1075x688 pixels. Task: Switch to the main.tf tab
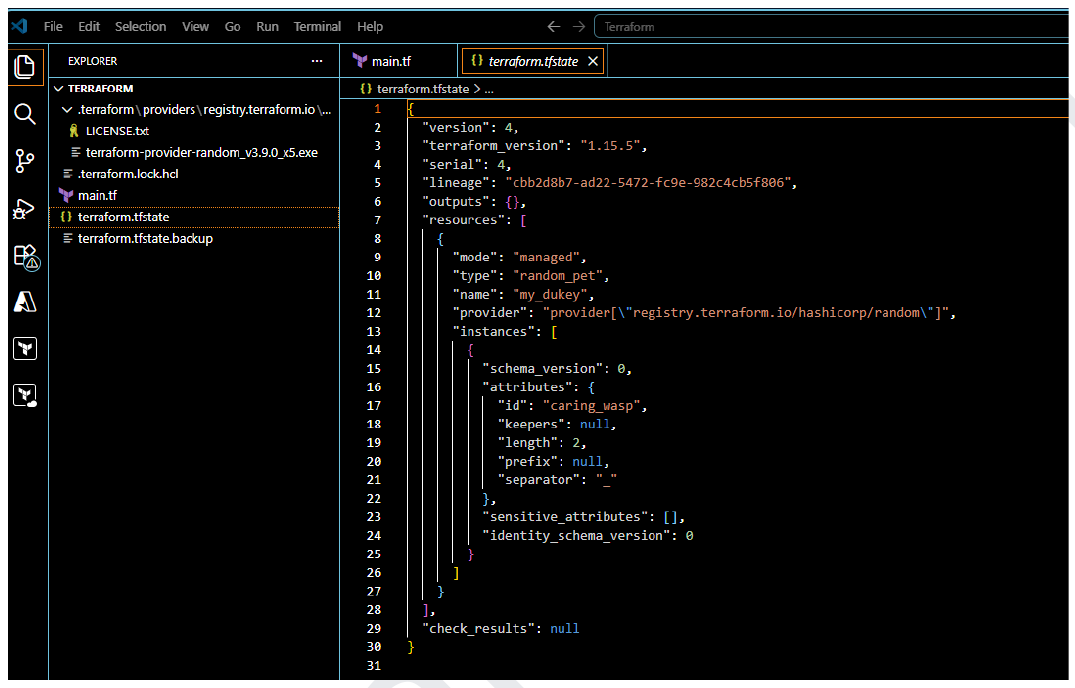point(399,61)
